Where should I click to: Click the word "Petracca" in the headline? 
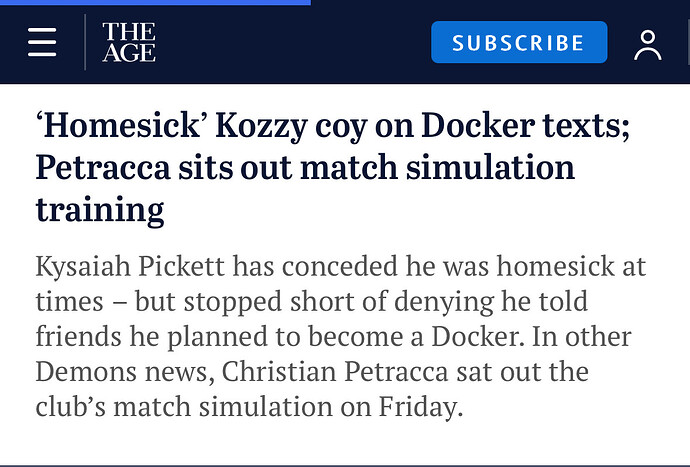point(103,168)
